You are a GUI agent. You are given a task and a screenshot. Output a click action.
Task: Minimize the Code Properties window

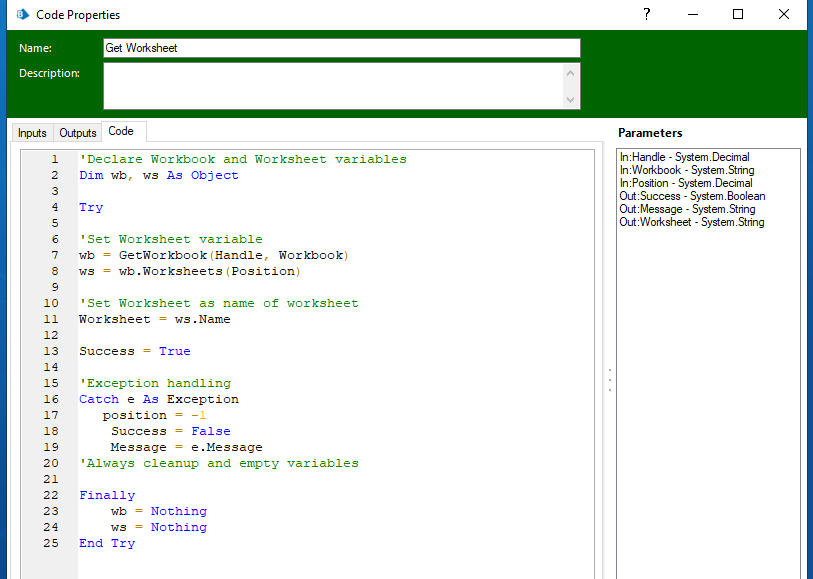(692, 14)
